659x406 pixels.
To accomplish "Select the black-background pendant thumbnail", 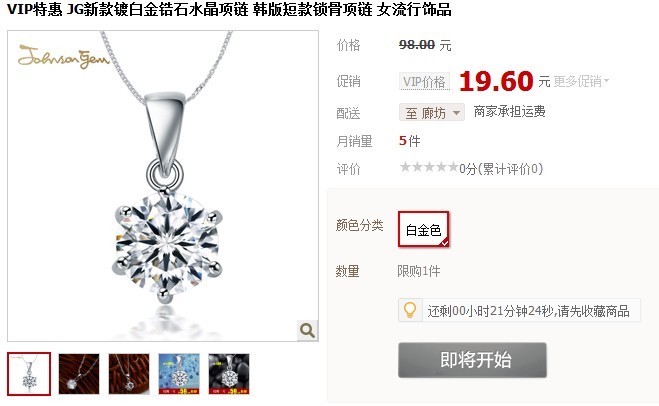I will 229,374.
